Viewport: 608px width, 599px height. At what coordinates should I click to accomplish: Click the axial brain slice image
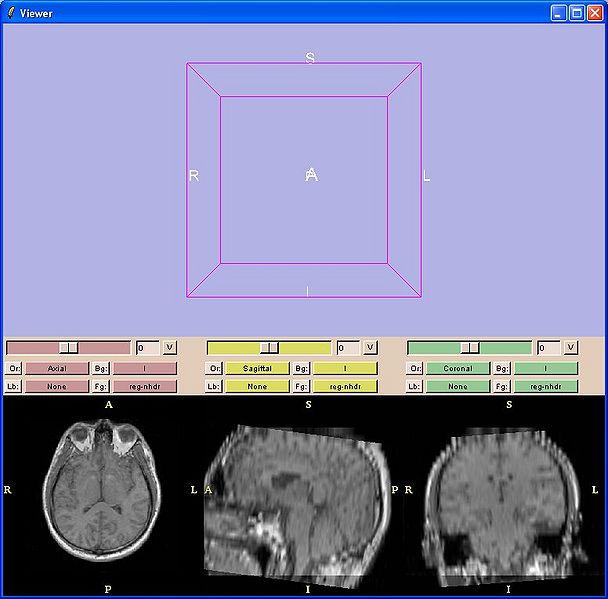pyautogui.click(x=107, y=488)
